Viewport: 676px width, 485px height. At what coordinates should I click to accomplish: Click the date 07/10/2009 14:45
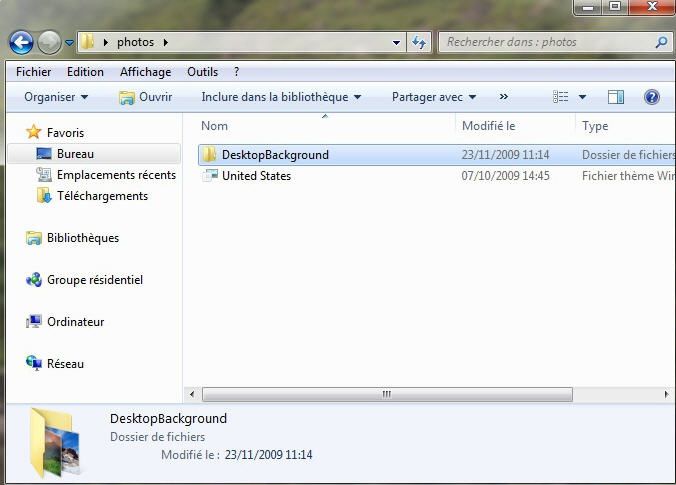coord(505,176)
